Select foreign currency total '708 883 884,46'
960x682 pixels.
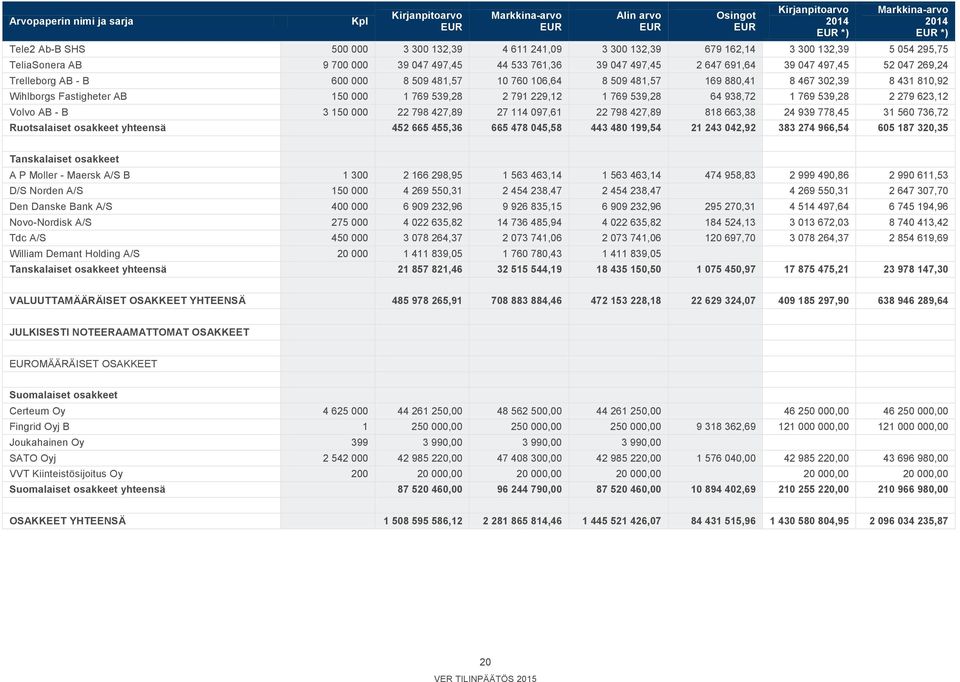tap(527, 301)
